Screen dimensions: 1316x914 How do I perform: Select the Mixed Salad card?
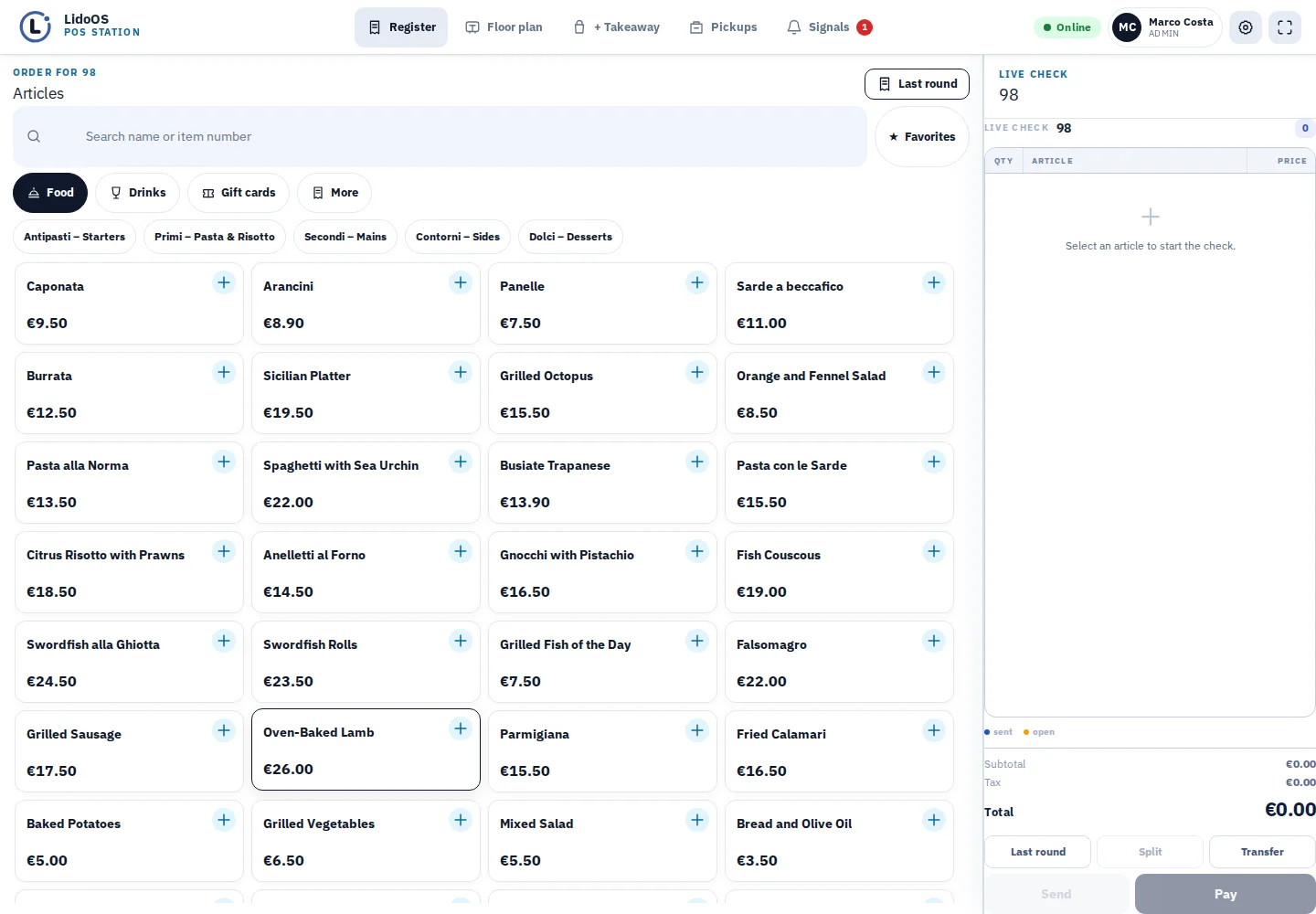tap(602, 841)
